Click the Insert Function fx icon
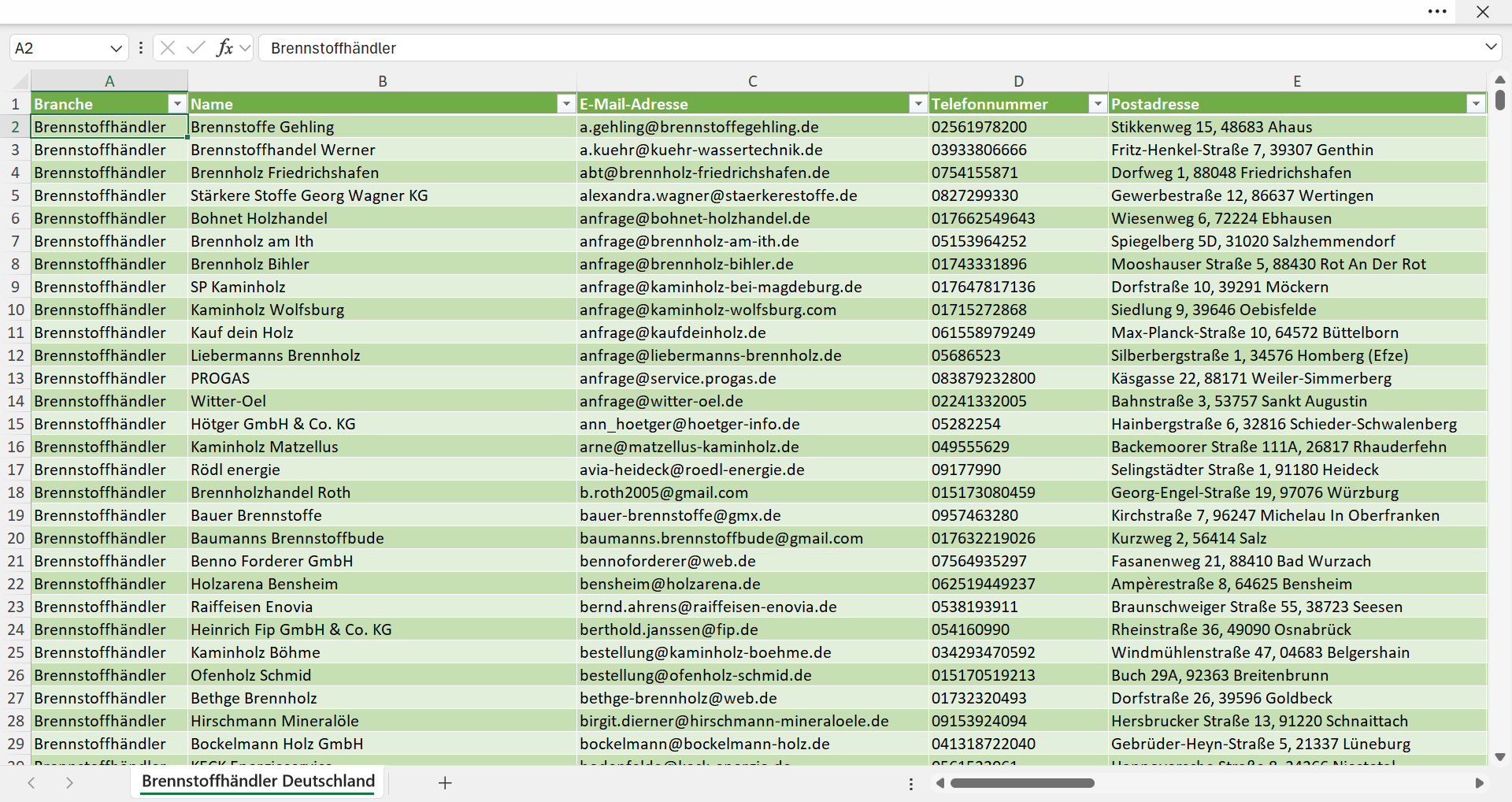 224,47
